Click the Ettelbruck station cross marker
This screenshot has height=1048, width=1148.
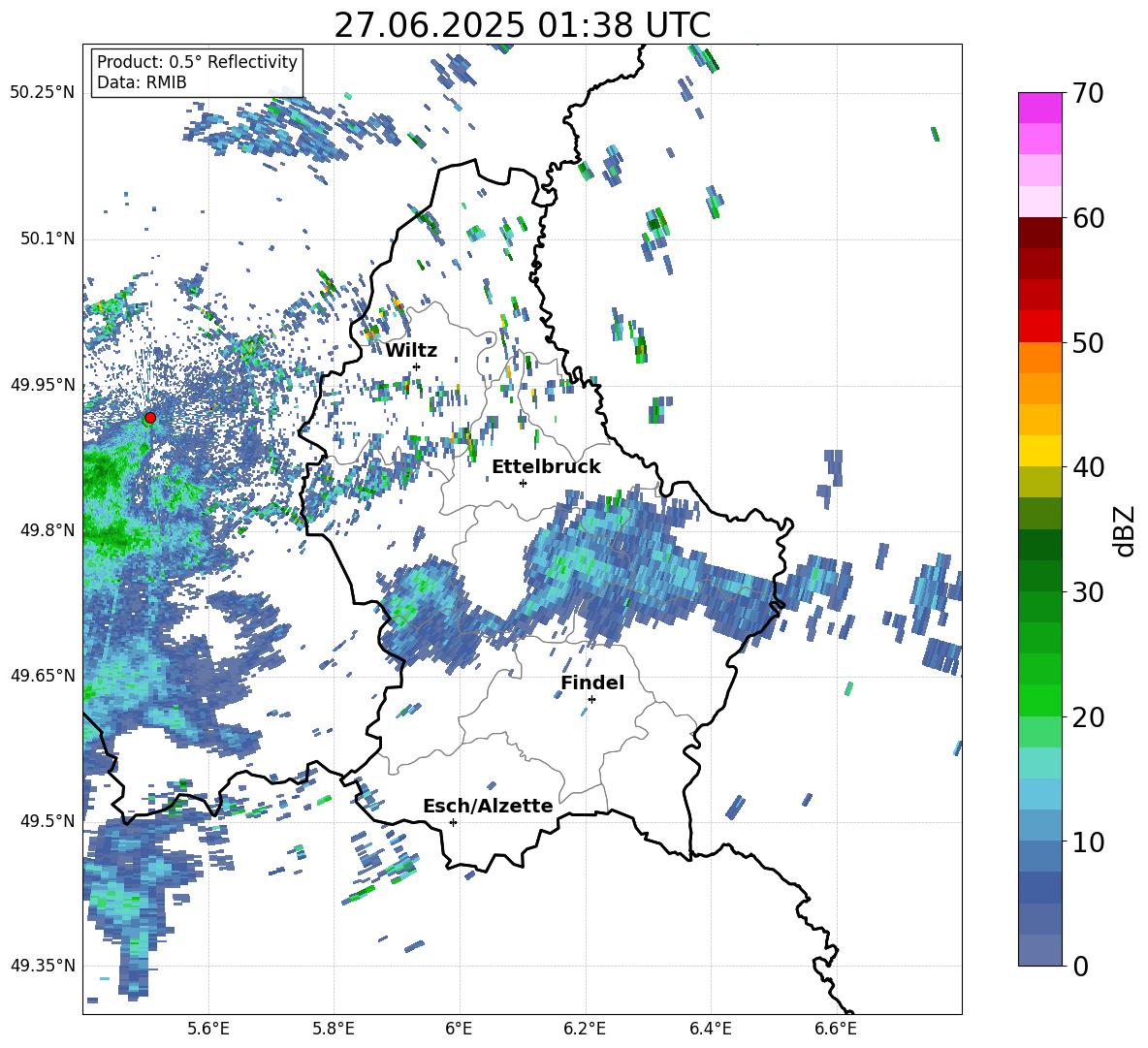pos(523,483)
